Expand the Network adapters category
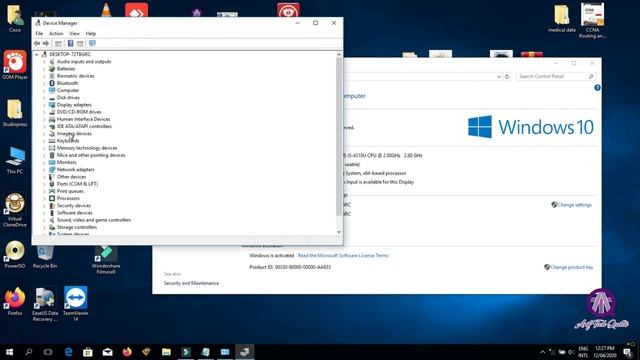This screenshot has height=360, width=640. click(x=44, y=169)
